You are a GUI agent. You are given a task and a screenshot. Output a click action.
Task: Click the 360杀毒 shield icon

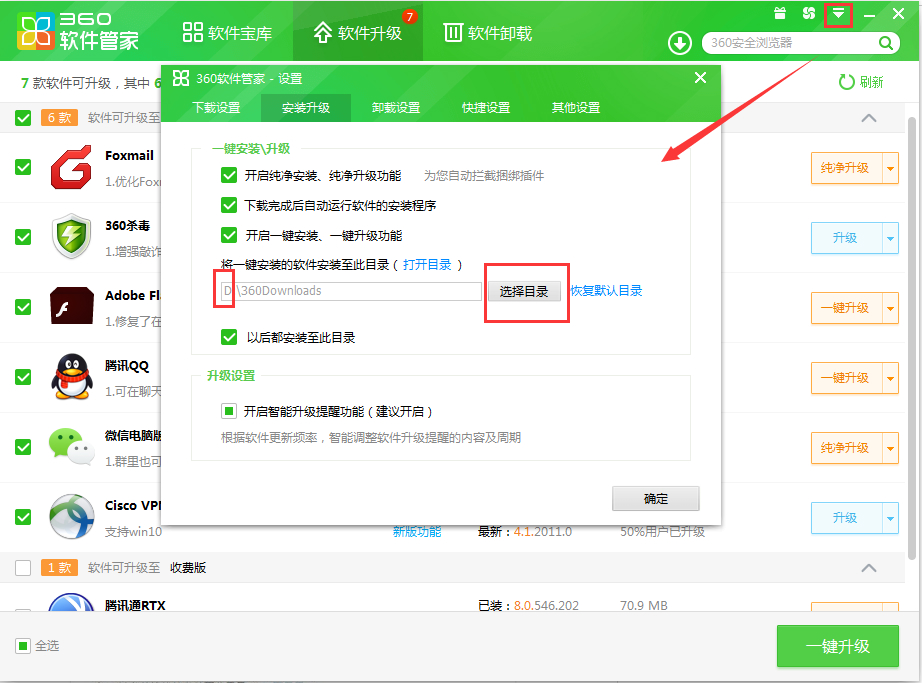71,238
